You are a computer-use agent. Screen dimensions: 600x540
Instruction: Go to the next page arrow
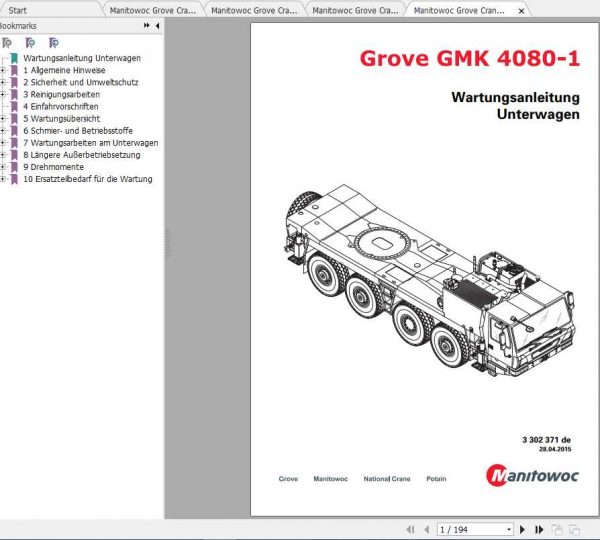(x=522, y=530)
